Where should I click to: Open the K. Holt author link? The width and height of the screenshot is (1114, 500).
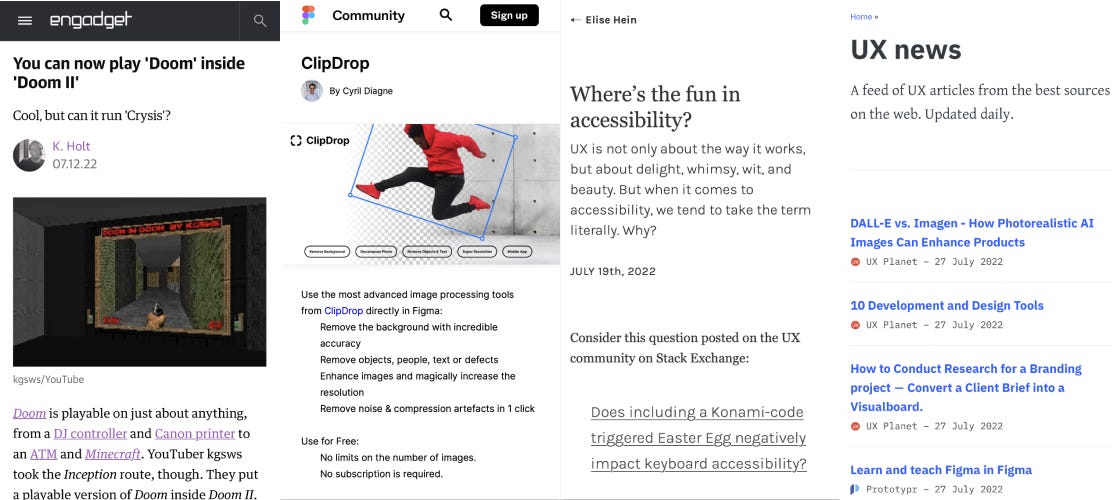(x=71, y=146)
